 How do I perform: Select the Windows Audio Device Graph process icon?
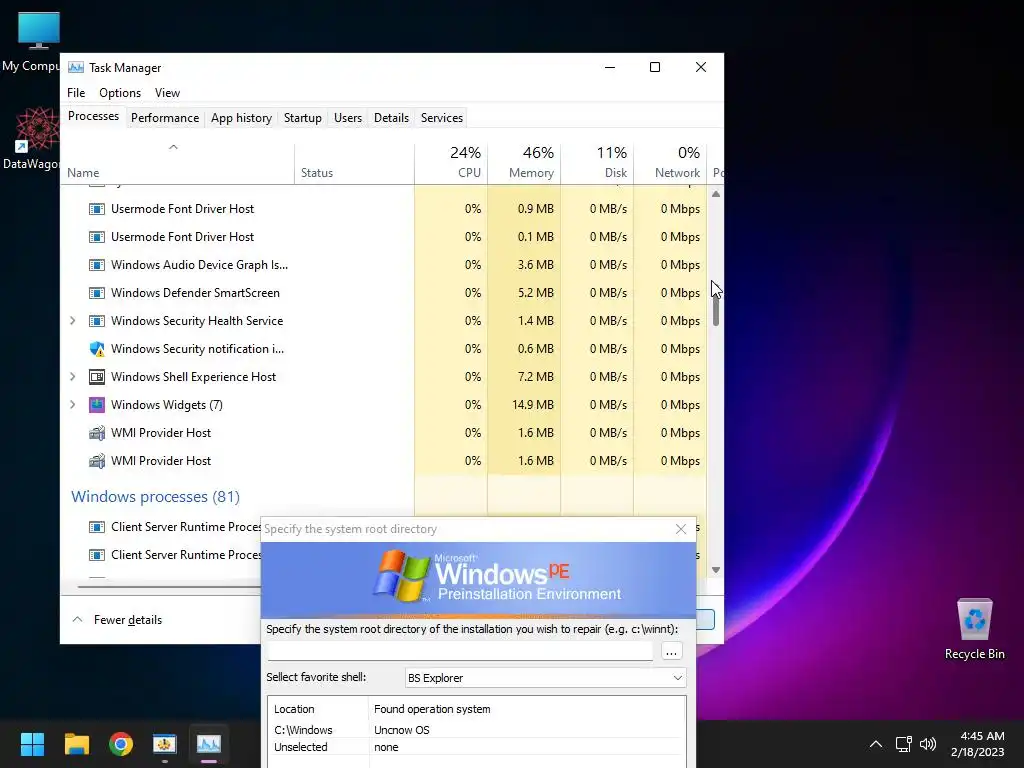97,265
